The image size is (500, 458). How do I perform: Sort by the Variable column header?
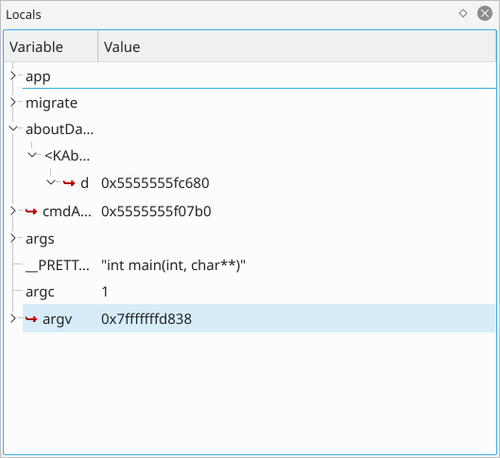(x=51, y=47)
